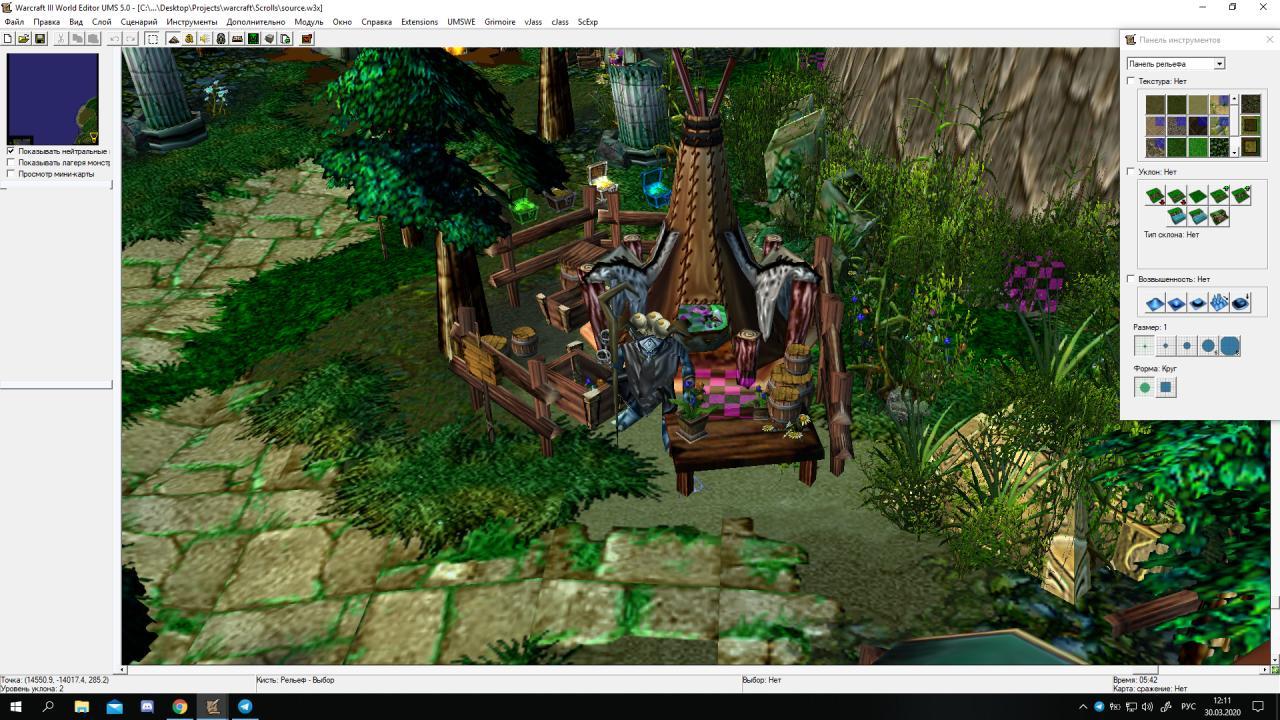The width and height of the screenshot is (1280, 720).
Task: Select the plateau height tool
Action: point(1198,302)
